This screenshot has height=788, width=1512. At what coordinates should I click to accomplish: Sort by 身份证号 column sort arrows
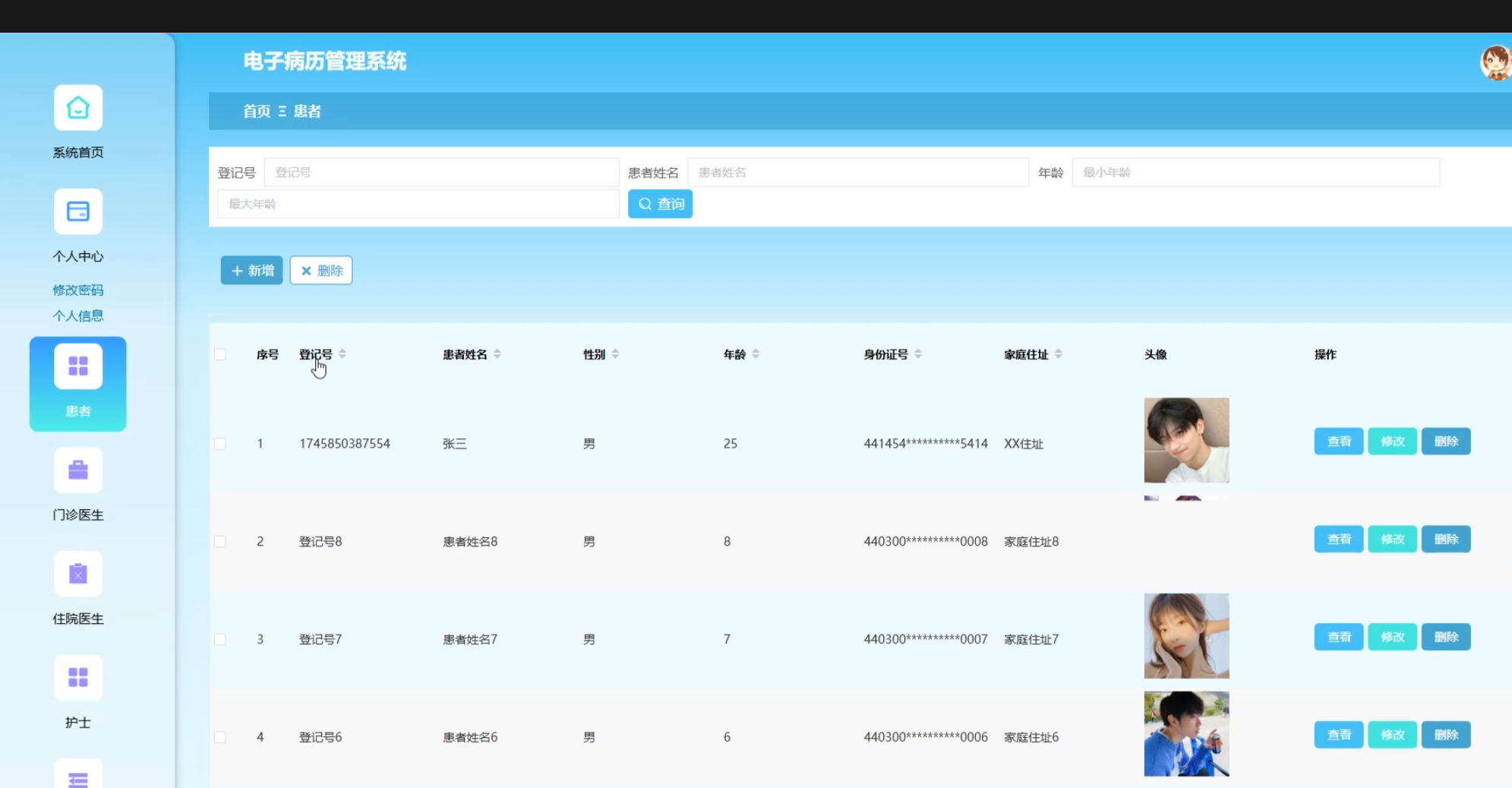pos(918,354)
